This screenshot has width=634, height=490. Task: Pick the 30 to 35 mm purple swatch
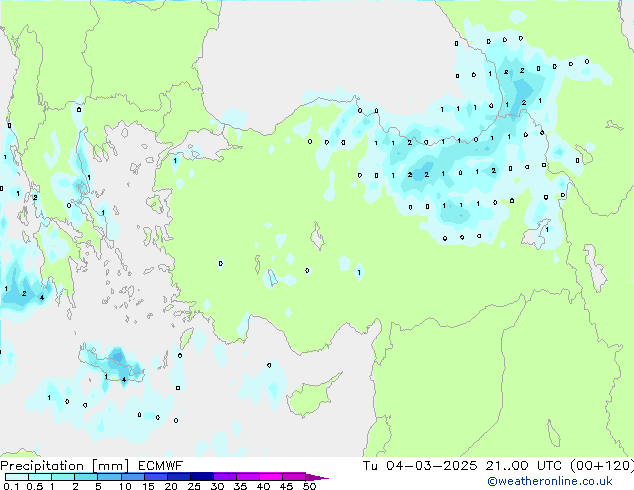[226, 477]
